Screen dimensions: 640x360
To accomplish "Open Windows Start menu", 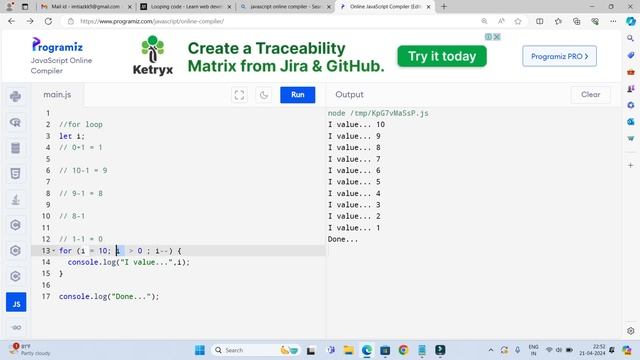I will tap(200, 350).
